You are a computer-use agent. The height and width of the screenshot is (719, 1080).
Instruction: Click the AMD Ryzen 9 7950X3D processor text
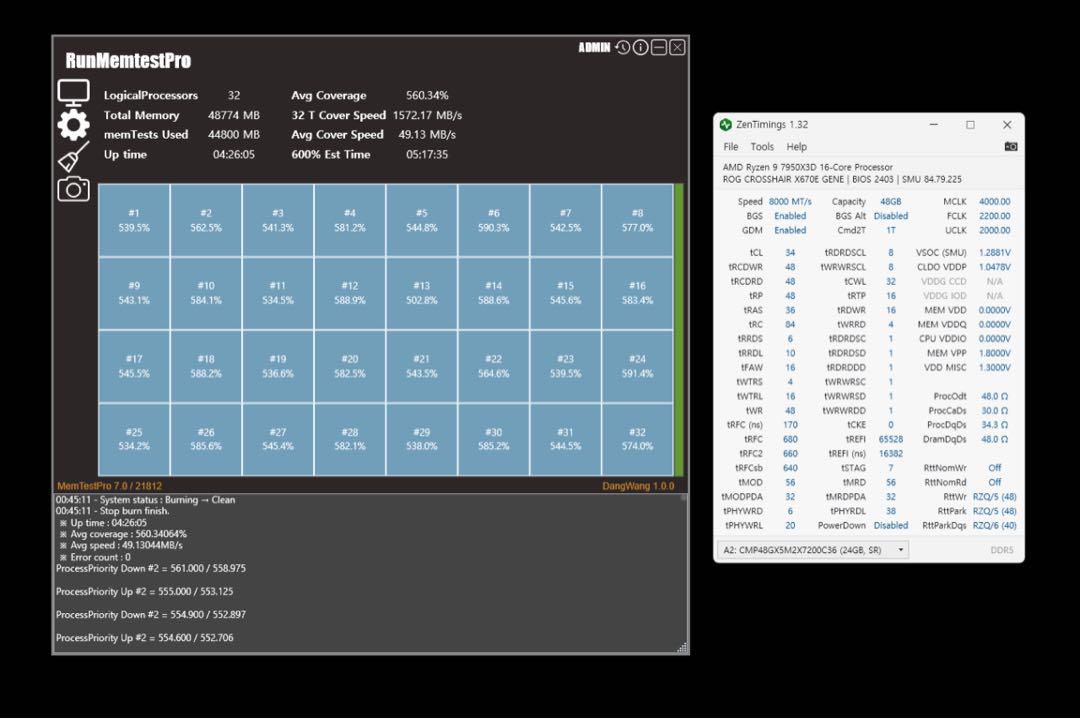pos(807,167)
